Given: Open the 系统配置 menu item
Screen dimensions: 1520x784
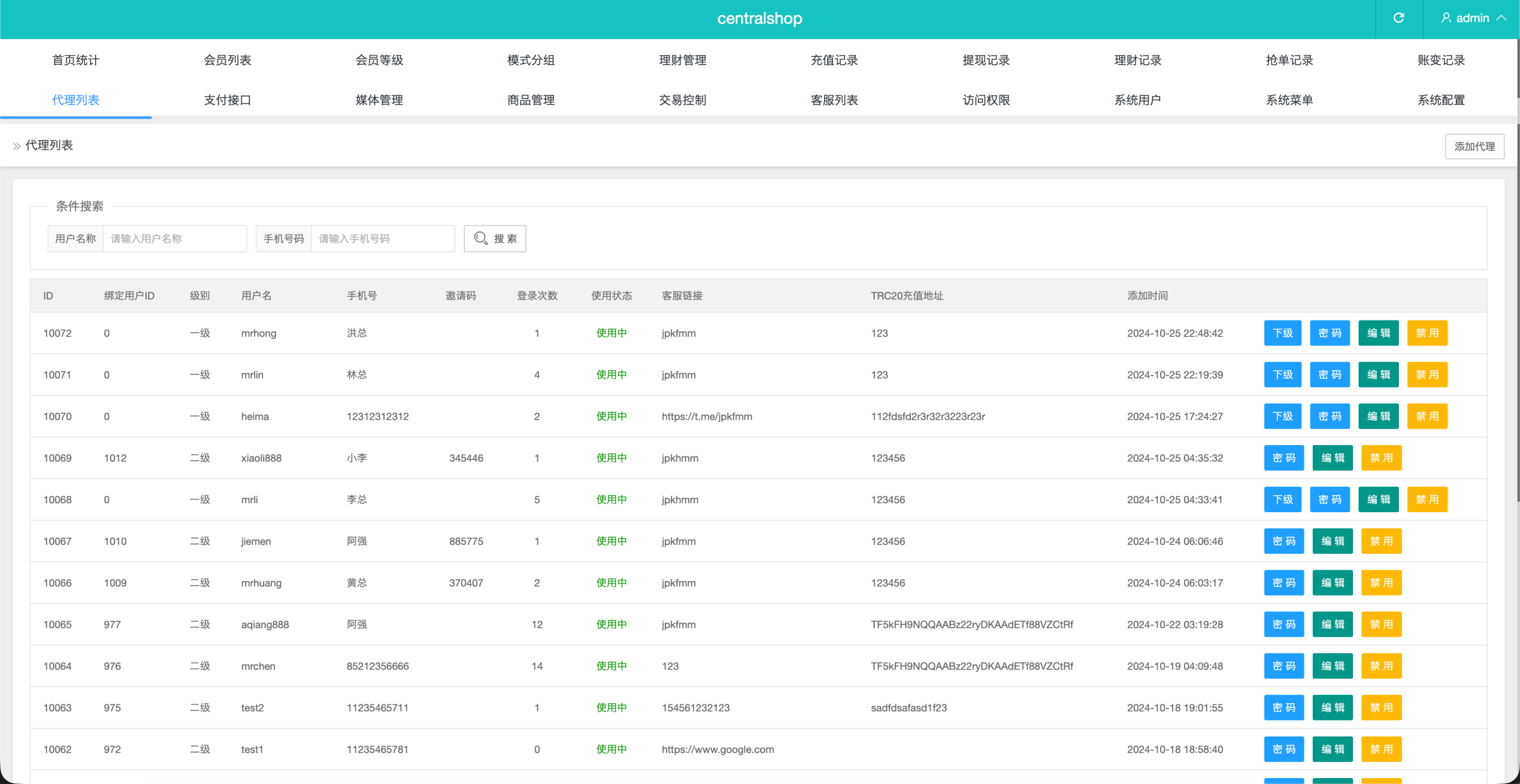Looking at the screenshot, I should pyautogui.click(x=1441, y=100).
